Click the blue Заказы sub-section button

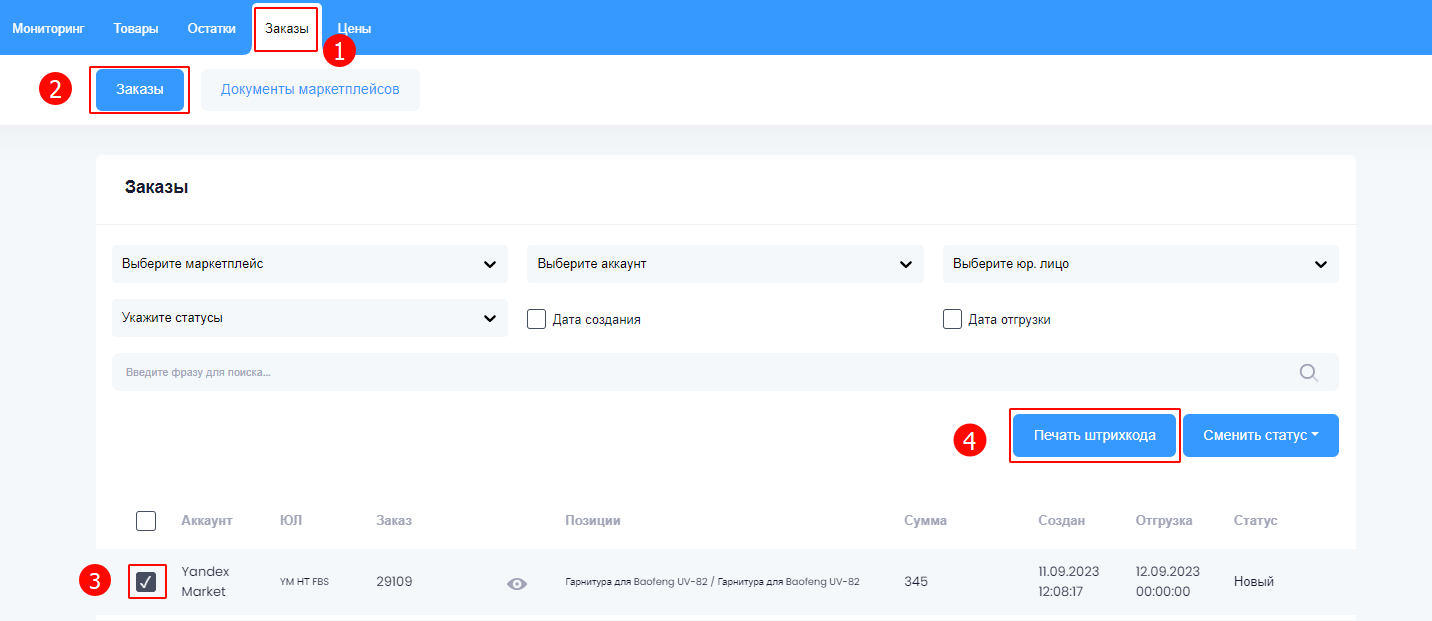coord(140,90)
